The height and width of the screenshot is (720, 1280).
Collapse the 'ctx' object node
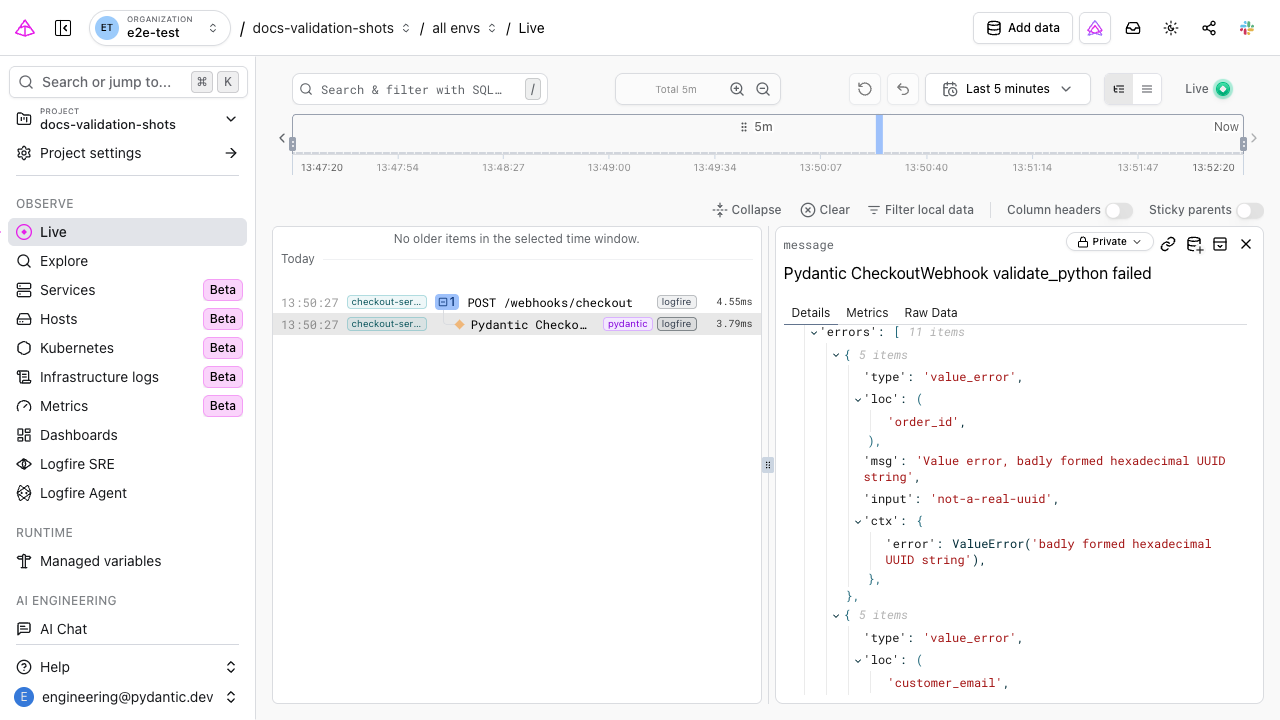(858, 521)
